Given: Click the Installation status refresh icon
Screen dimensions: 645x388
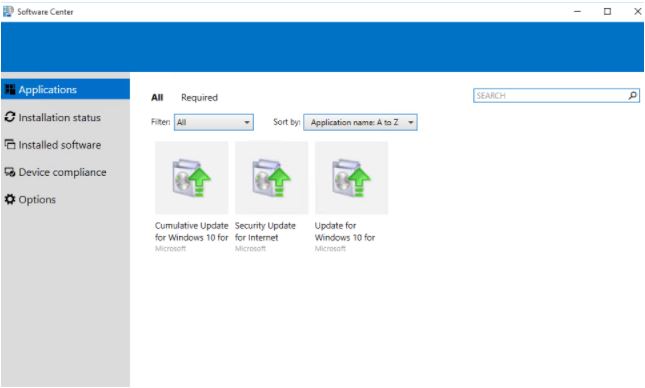Looking at the screenshot, I should click(10, 117).
